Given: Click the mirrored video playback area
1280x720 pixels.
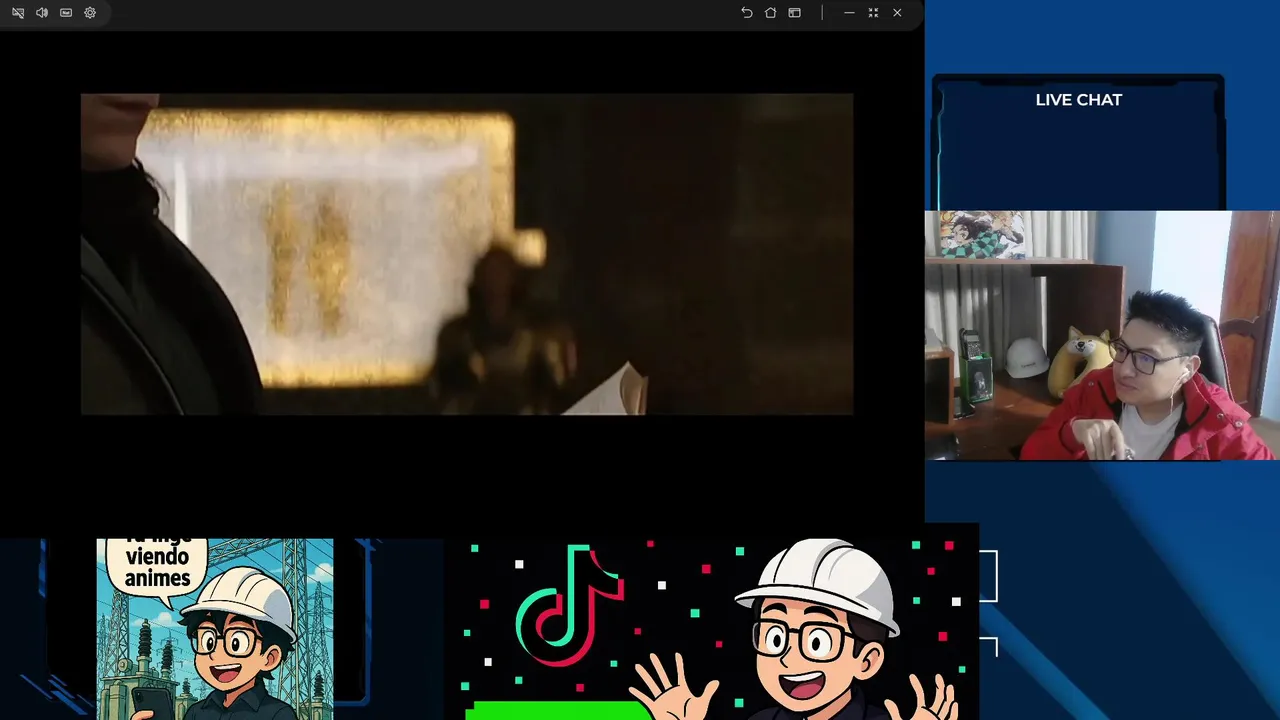Looking at the screenshot, I should pos(467,254).
